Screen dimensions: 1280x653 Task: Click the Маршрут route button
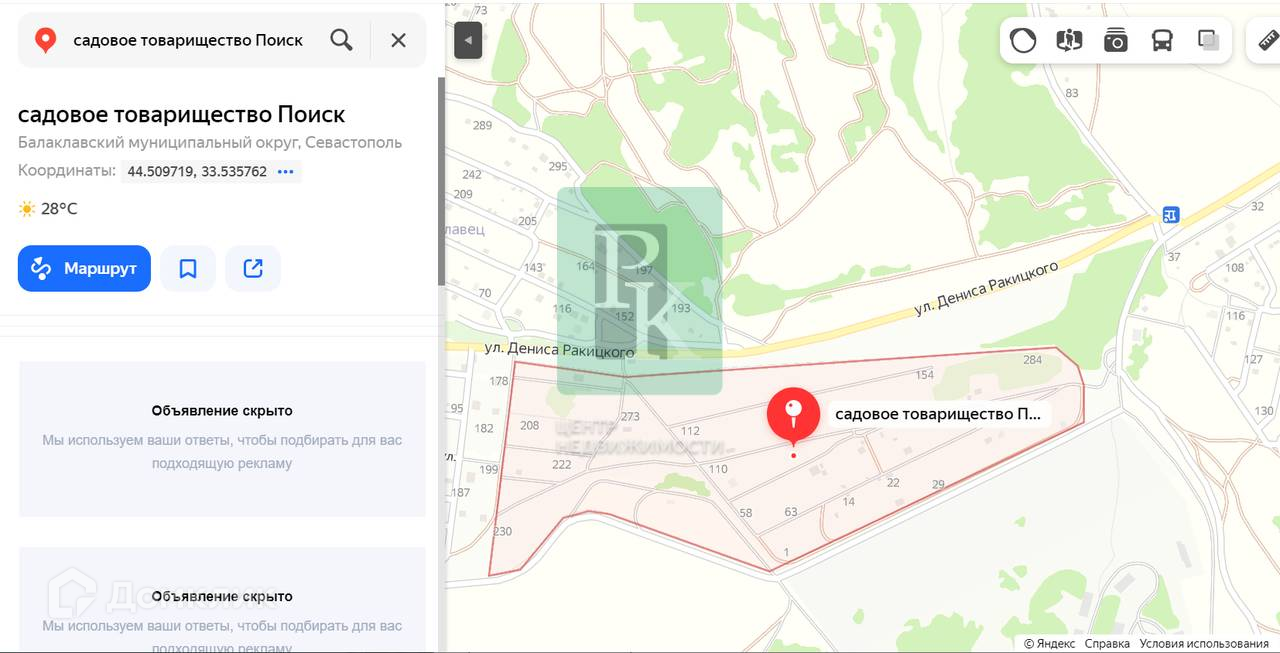coord(84,268)
